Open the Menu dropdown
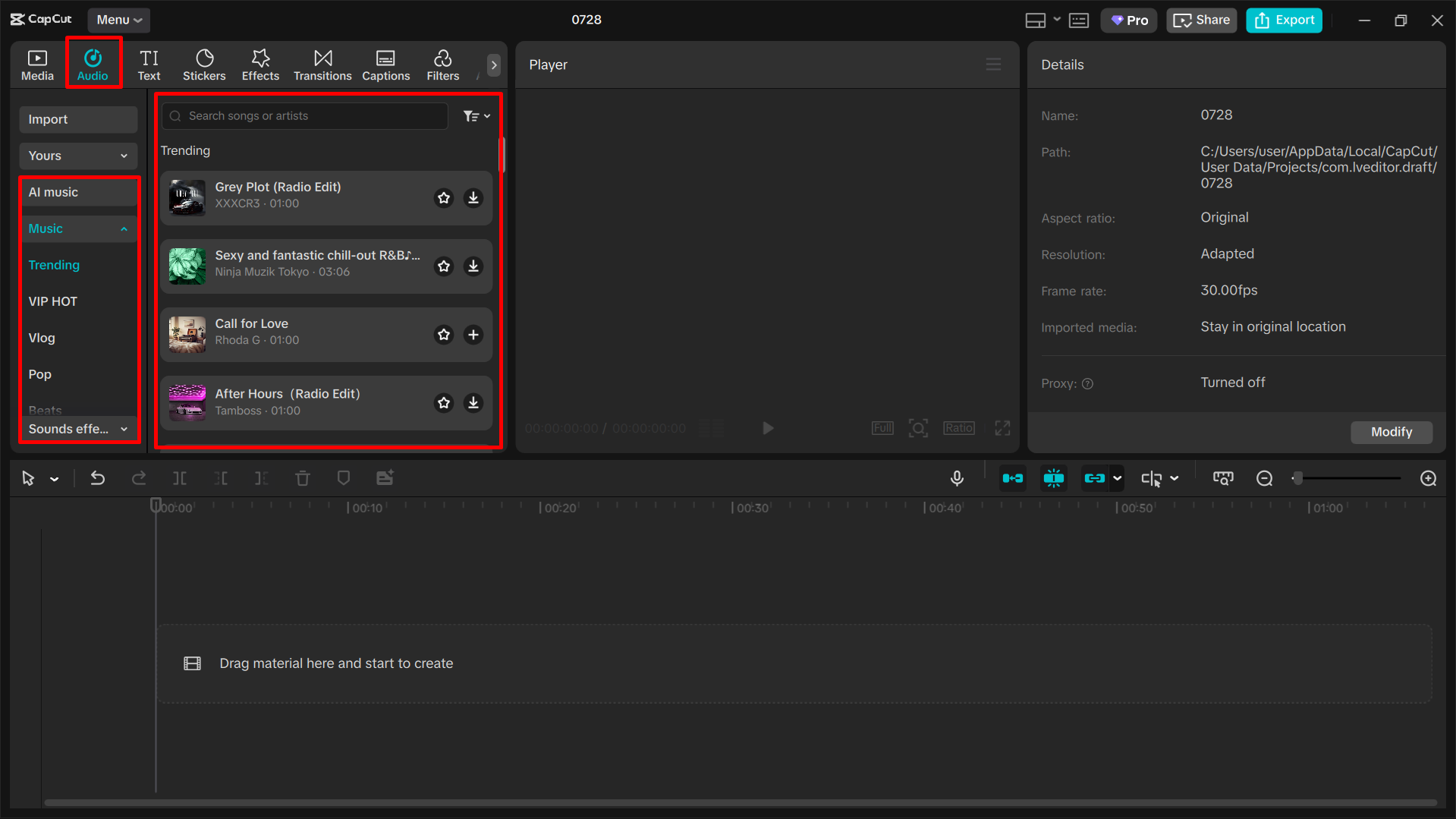Viewport: 1456px width, 819px height. (119, 20)
